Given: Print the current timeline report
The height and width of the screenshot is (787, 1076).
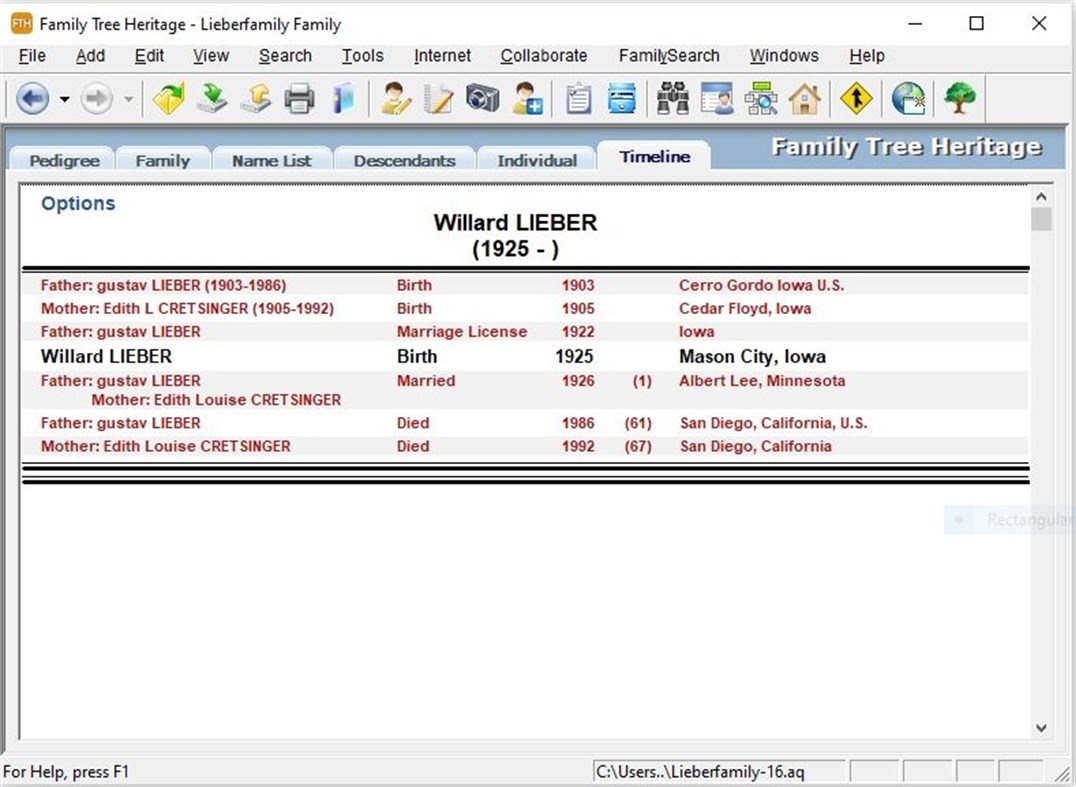Looking at the screenshot, I should tap(299, 98).
